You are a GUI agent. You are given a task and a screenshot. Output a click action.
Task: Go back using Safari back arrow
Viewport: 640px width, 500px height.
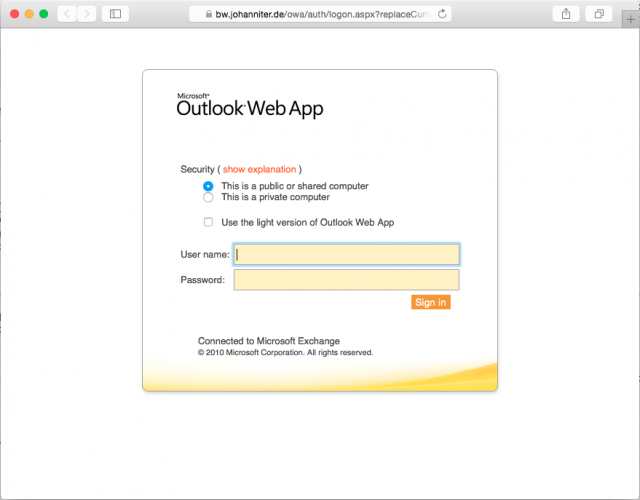tap(67, 14)
